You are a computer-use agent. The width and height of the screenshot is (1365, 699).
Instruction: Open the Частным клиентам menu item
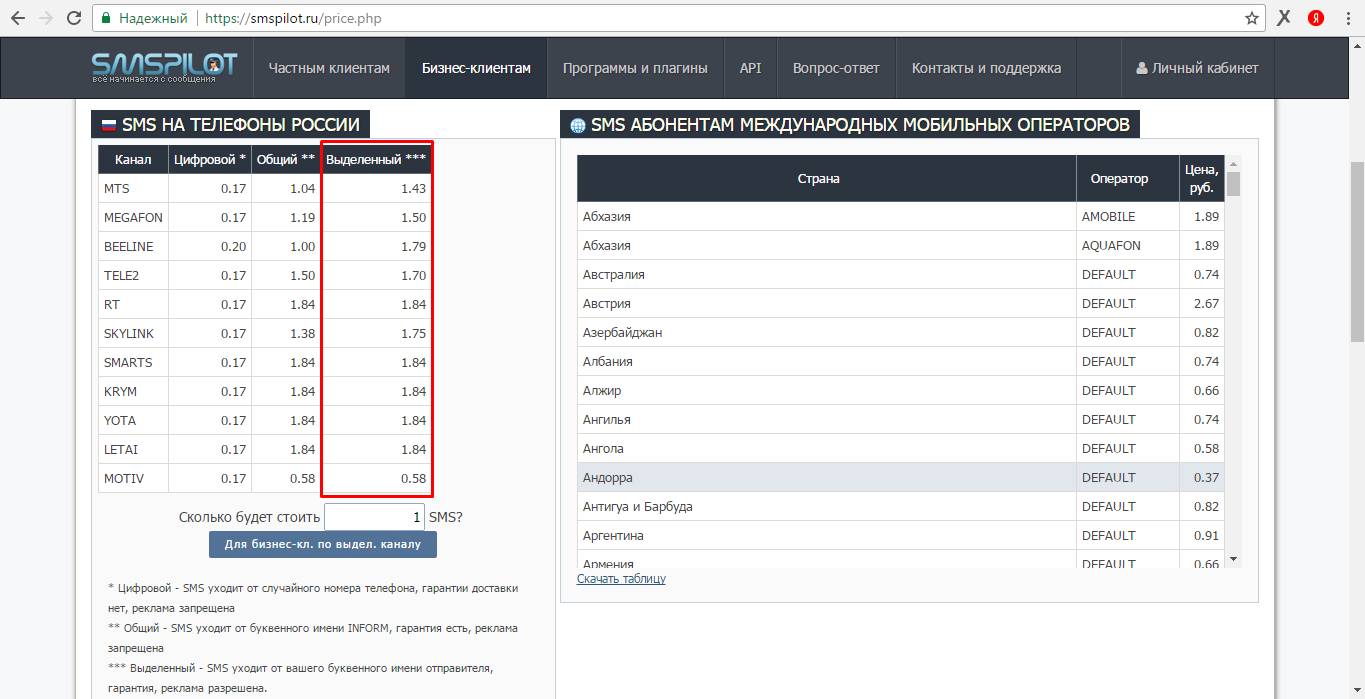pos(329,68)
